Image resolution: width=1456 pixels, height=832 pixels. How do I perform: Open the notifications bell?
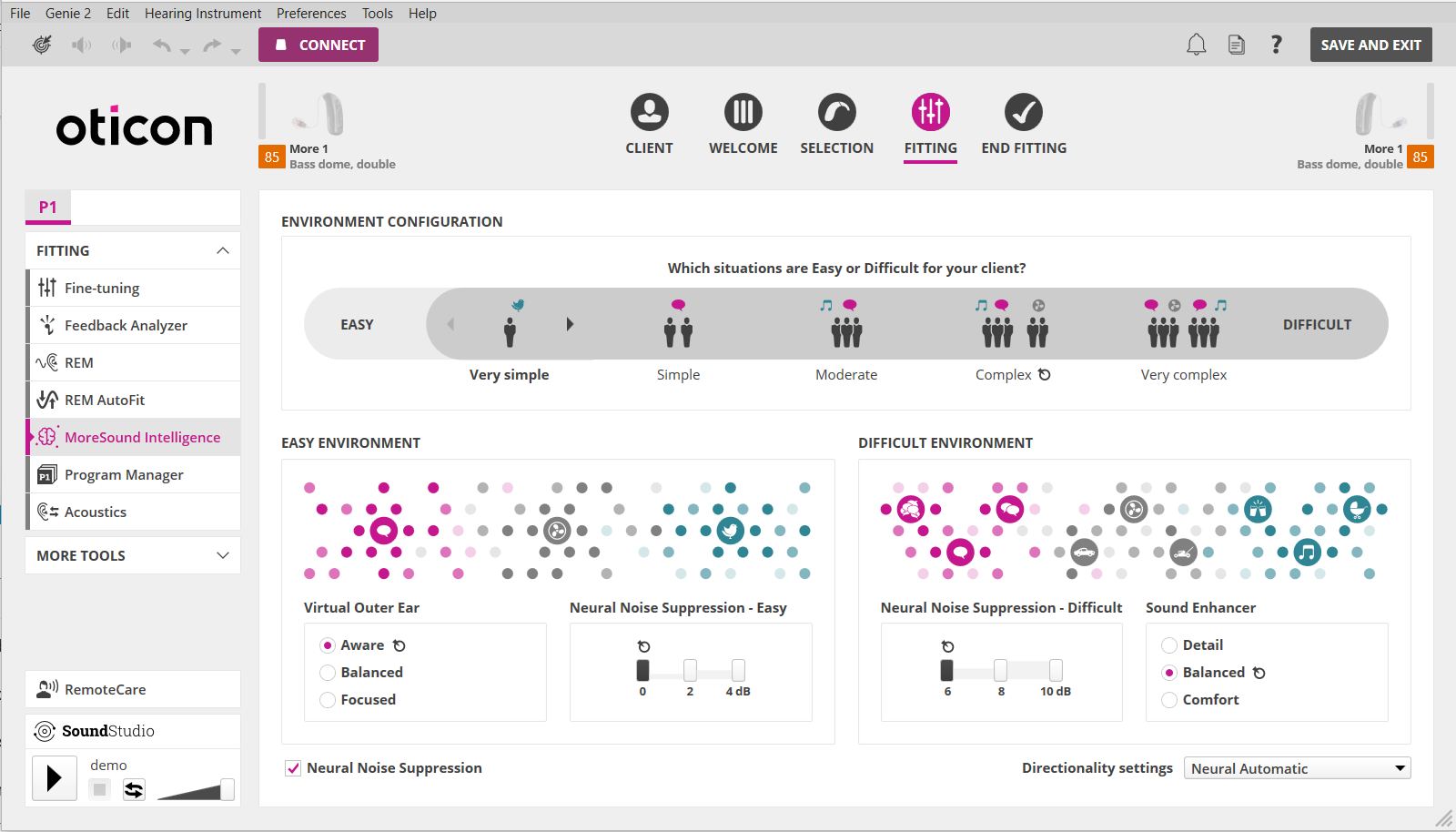pyautogui.click(x=1197, y=45)
